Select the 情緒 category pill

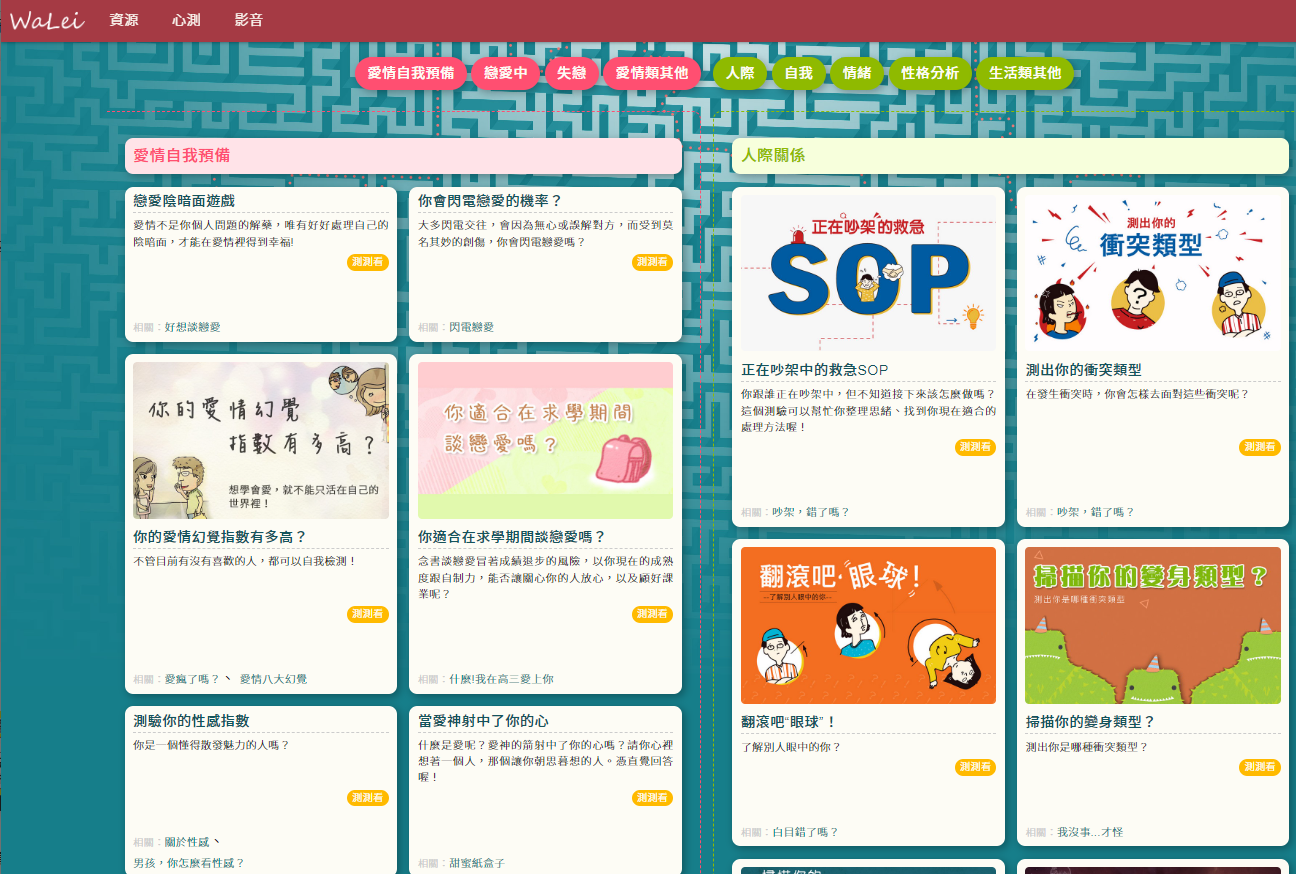(x=857, y=73)
